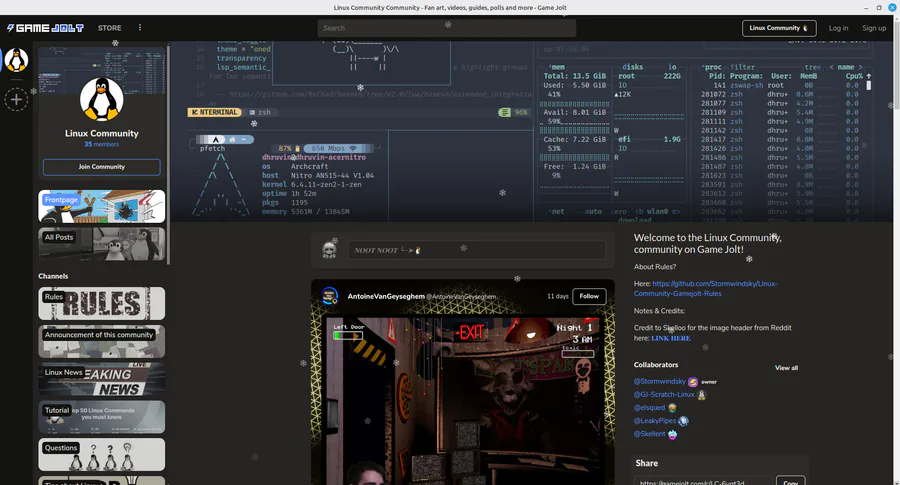Open the 35 members link

[102, 145]
